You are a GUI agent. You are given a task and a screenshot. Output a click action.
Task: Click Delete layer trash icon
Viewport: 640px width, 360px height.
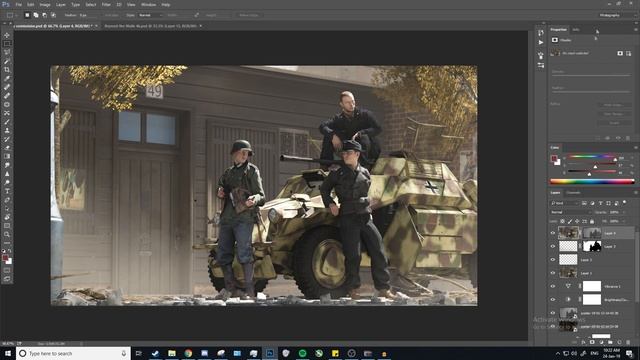tap(628, 342)
